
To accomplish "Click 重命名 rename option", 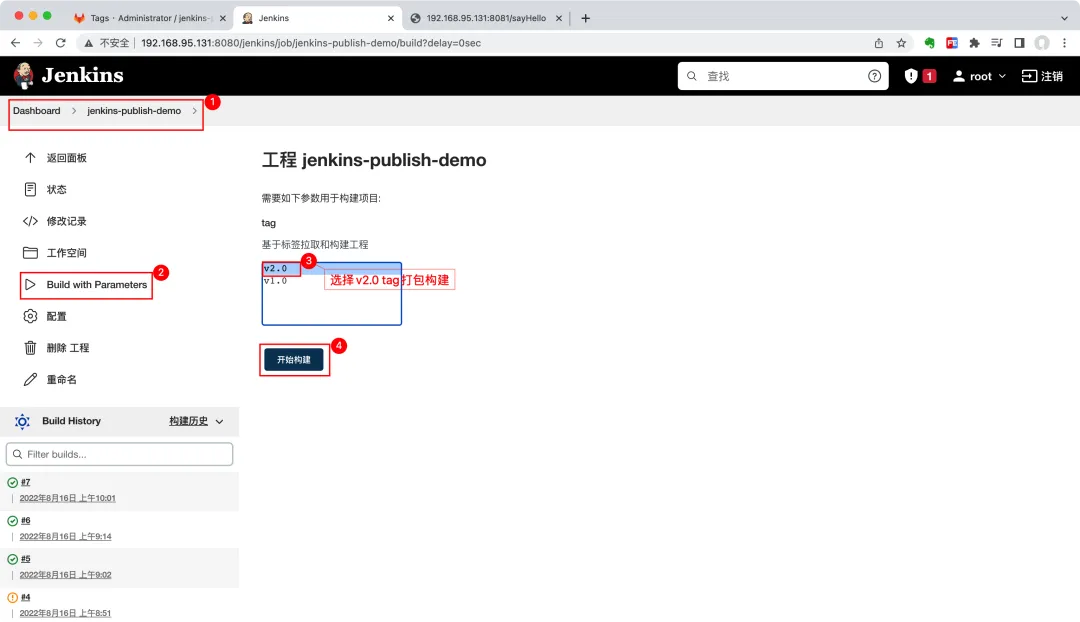I will (x=62, y=380).
